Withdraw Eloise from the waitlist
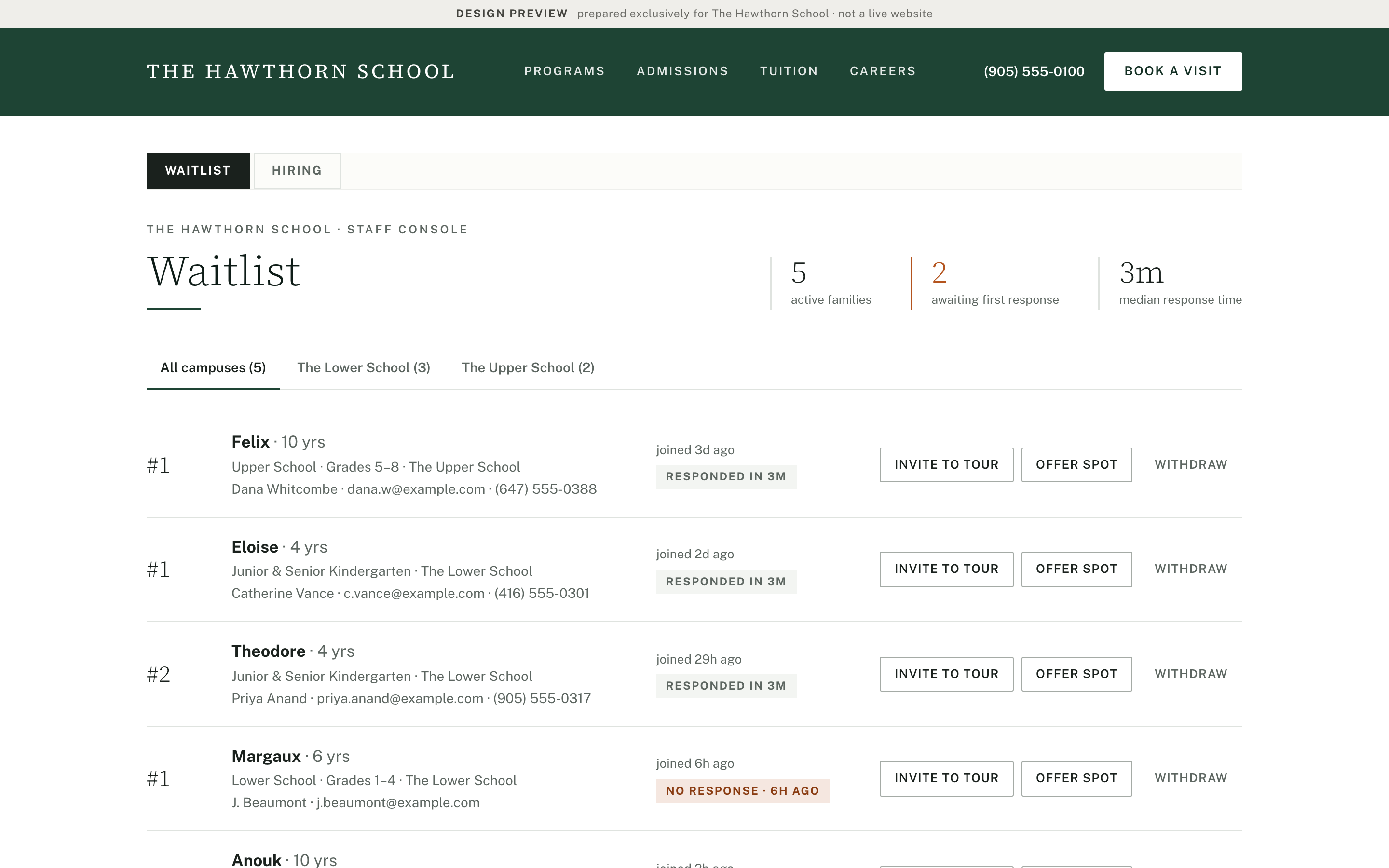Screen dimensions: 1389x868 tap(1191, 569)
